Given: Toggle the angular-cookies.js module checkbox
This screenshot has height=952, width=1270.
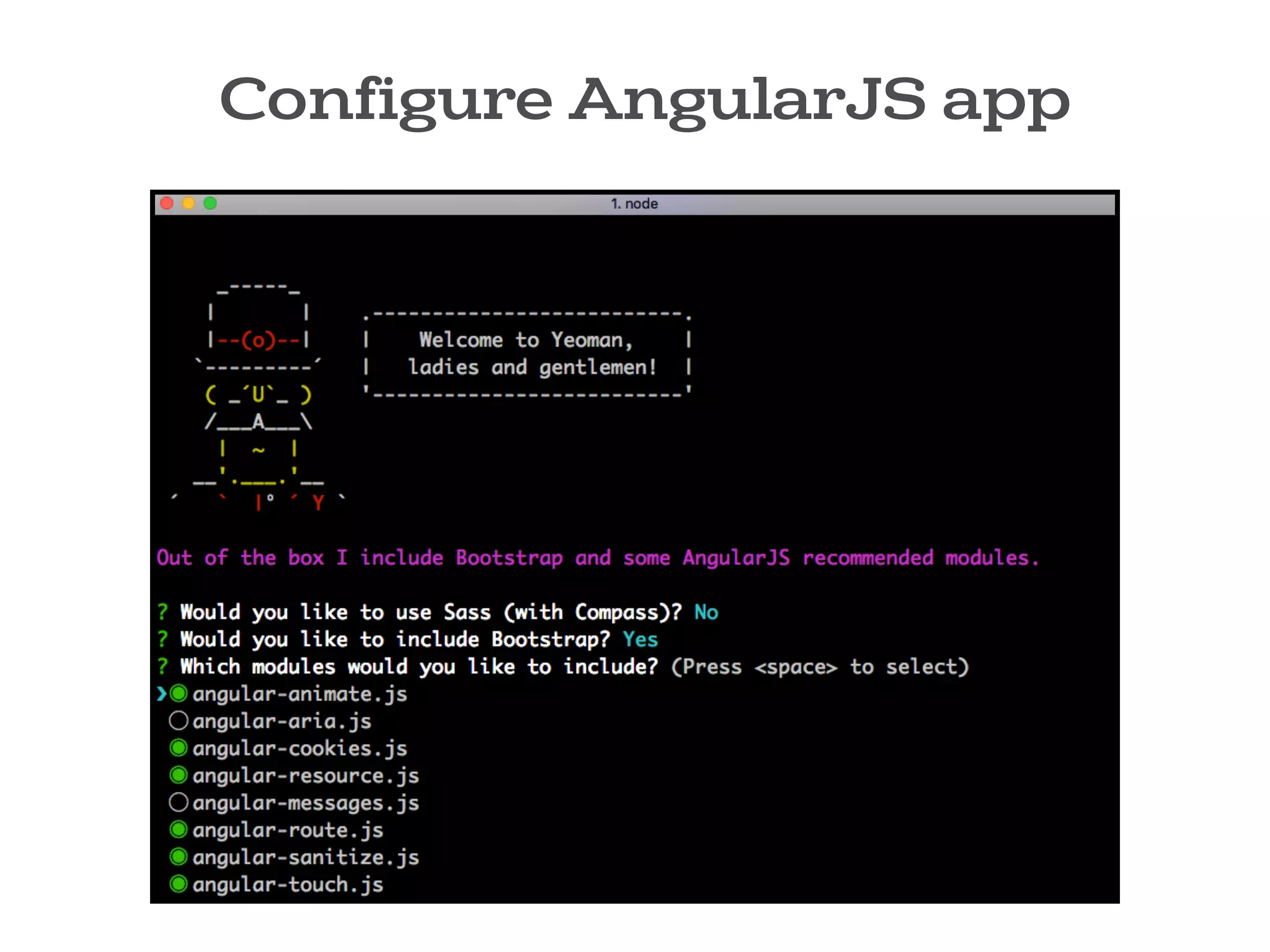Looking at the screenshot, I should [179, 747].
